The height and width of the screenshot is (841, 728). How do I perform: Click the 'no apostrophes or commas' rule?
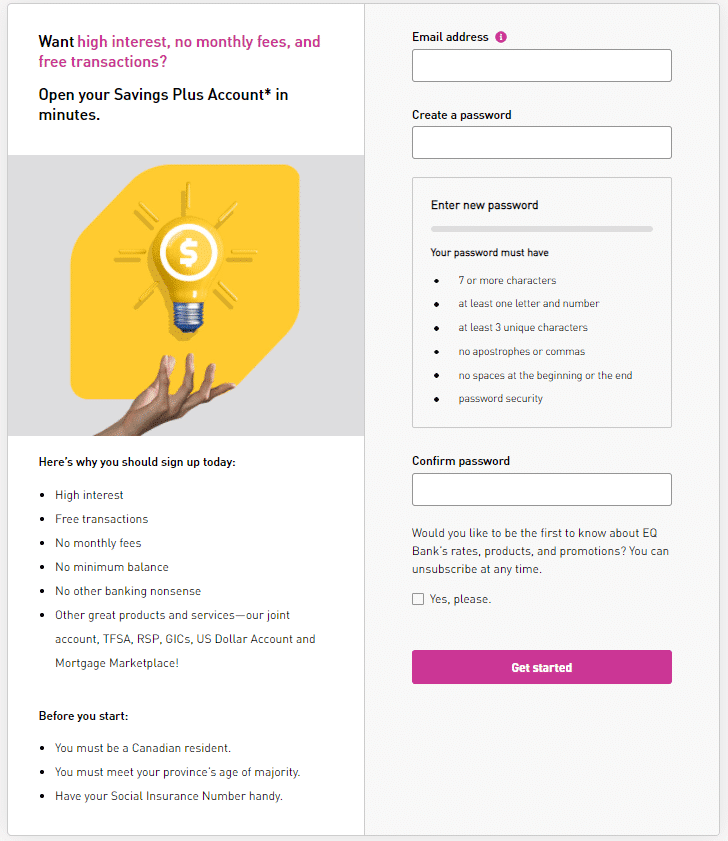click(x=521, y=352)
